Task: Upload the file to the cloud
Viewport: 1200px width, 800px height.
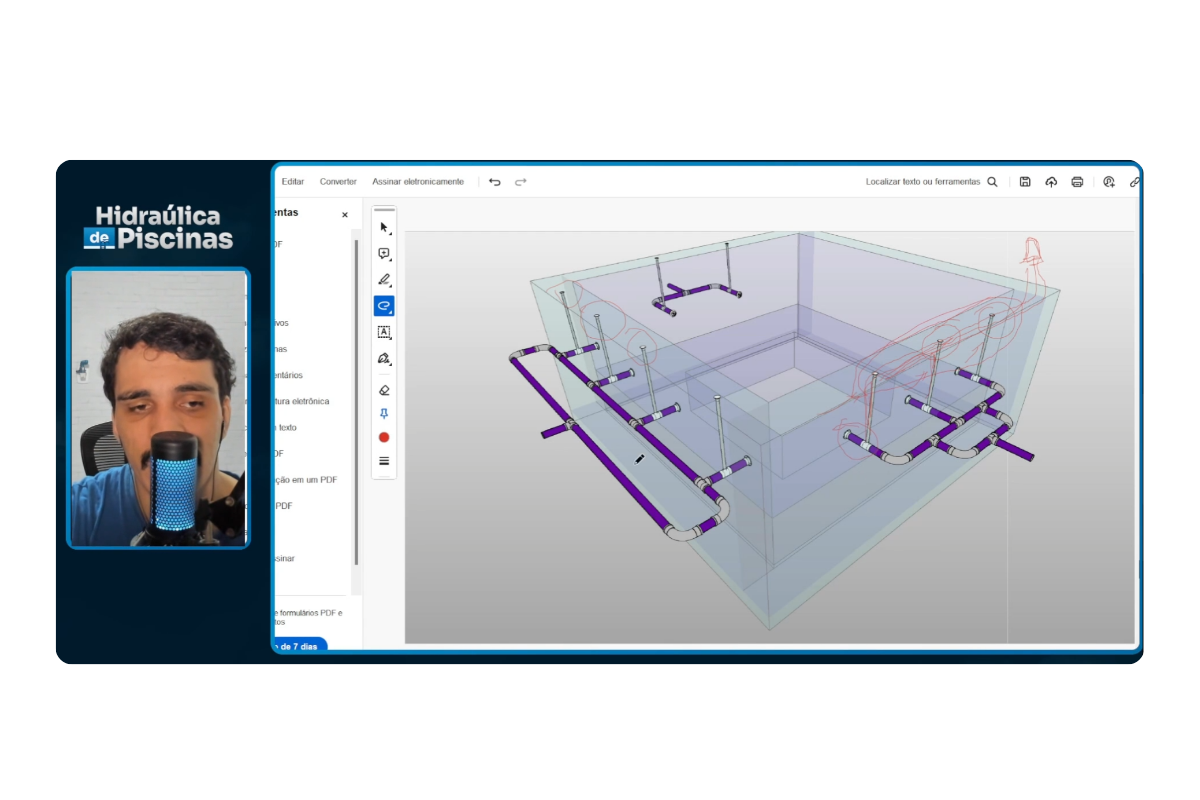Action: (x=1051, y=182)
